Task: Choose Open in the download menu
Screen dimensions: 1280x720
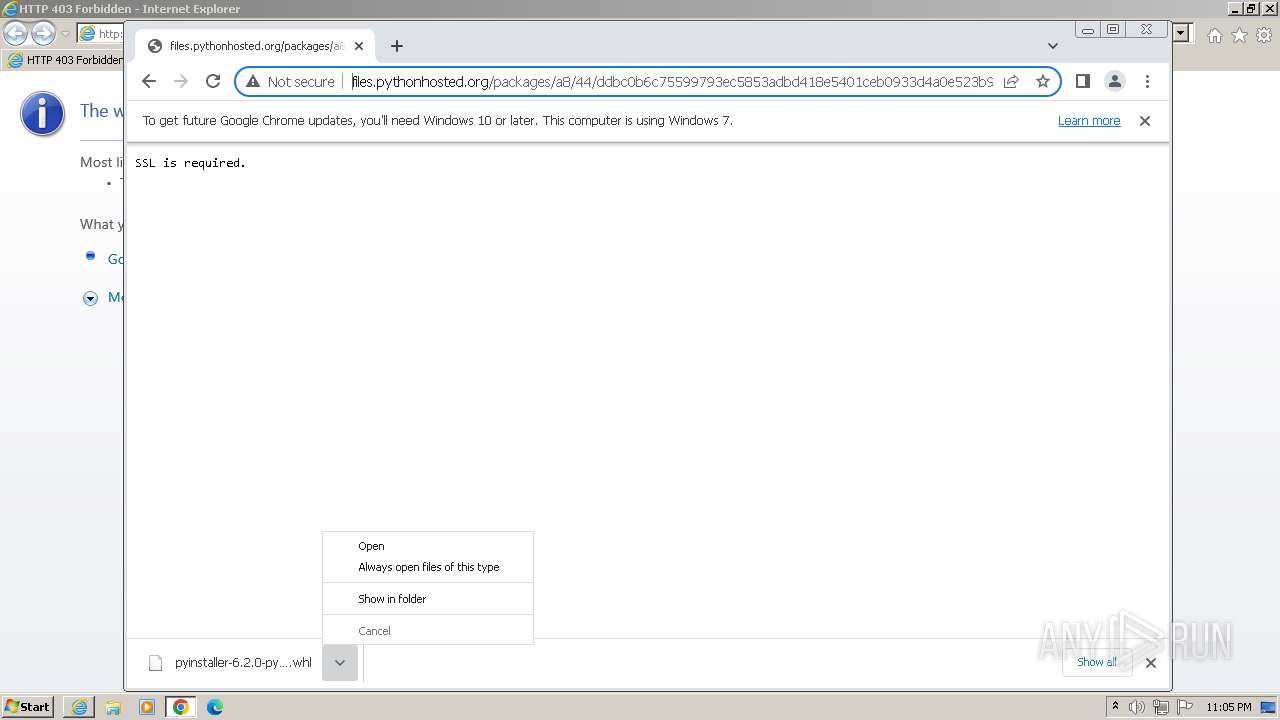Action: (428, 546)
